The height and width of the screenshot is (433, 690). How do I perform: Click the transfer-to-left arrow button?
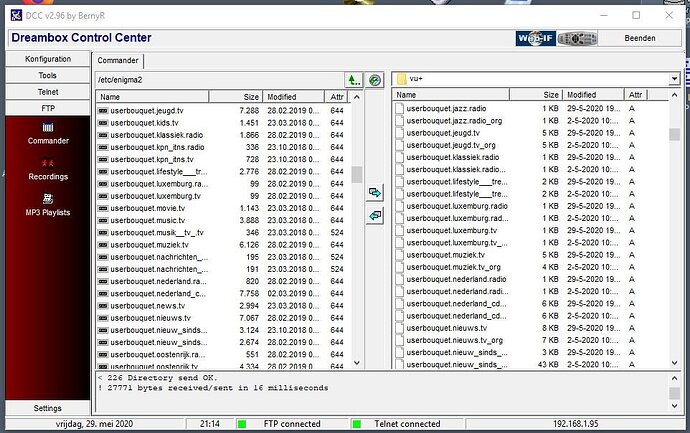[374, 216]
